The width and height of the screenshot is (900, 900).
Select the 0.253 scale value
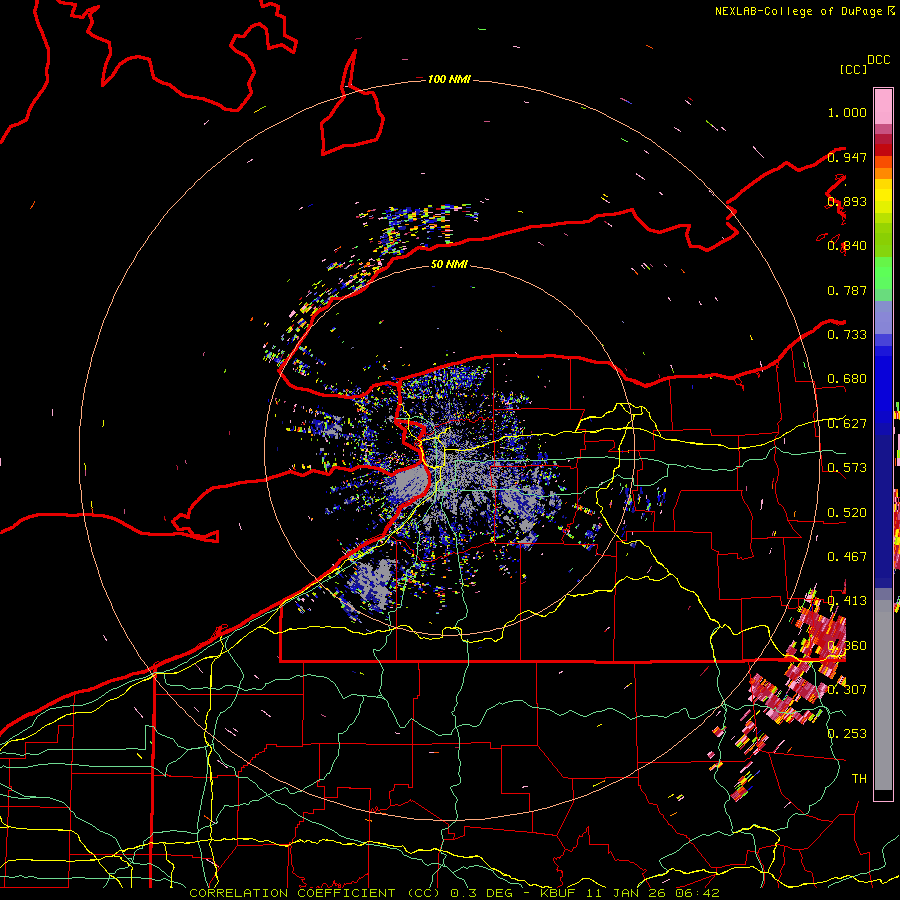click(847, 734)
